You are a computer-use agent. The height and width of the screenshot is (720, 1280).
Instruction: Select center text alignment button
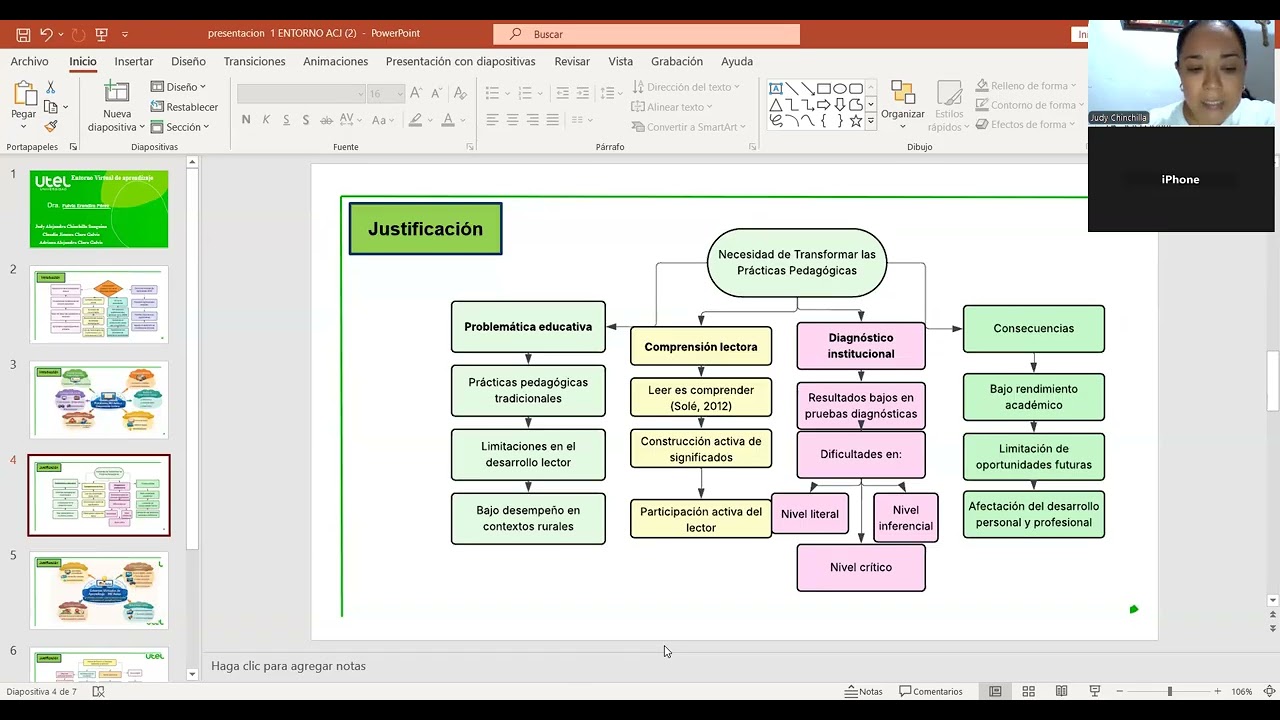[x=512, y=120]
